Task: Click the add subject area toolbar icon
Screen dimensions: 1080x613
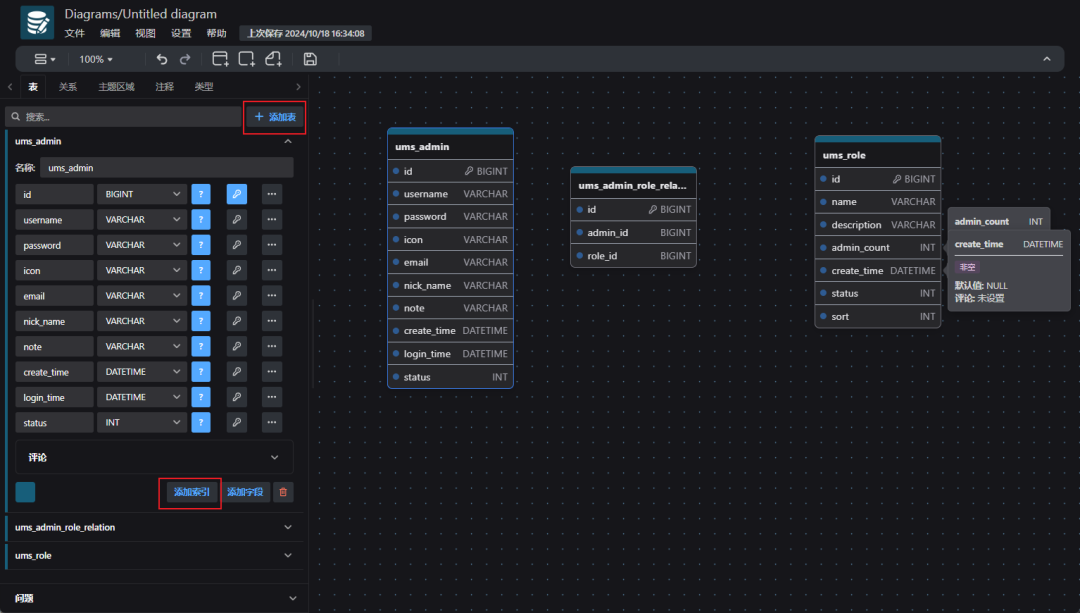Action: pyautogui.click(x=247, y=59)
